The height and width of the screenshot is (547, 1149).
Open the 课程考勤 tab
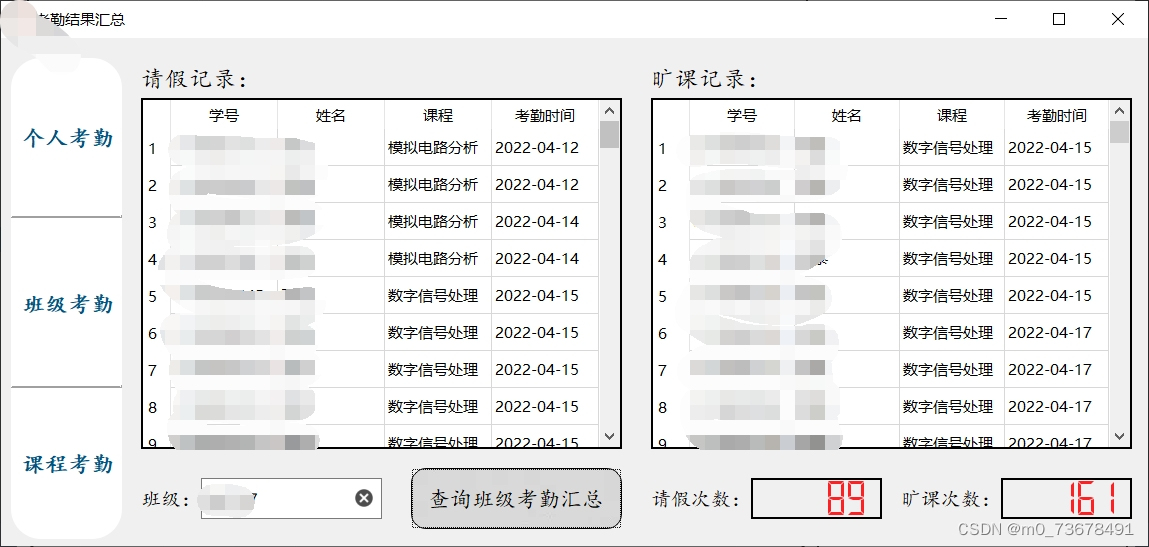(67, 464)
